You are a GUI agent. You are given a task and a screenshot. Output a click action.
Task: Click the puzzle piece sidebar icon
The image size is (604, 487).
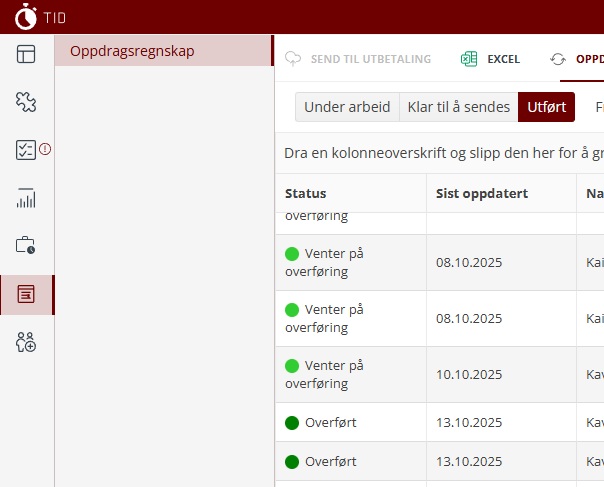coord(26,102)
